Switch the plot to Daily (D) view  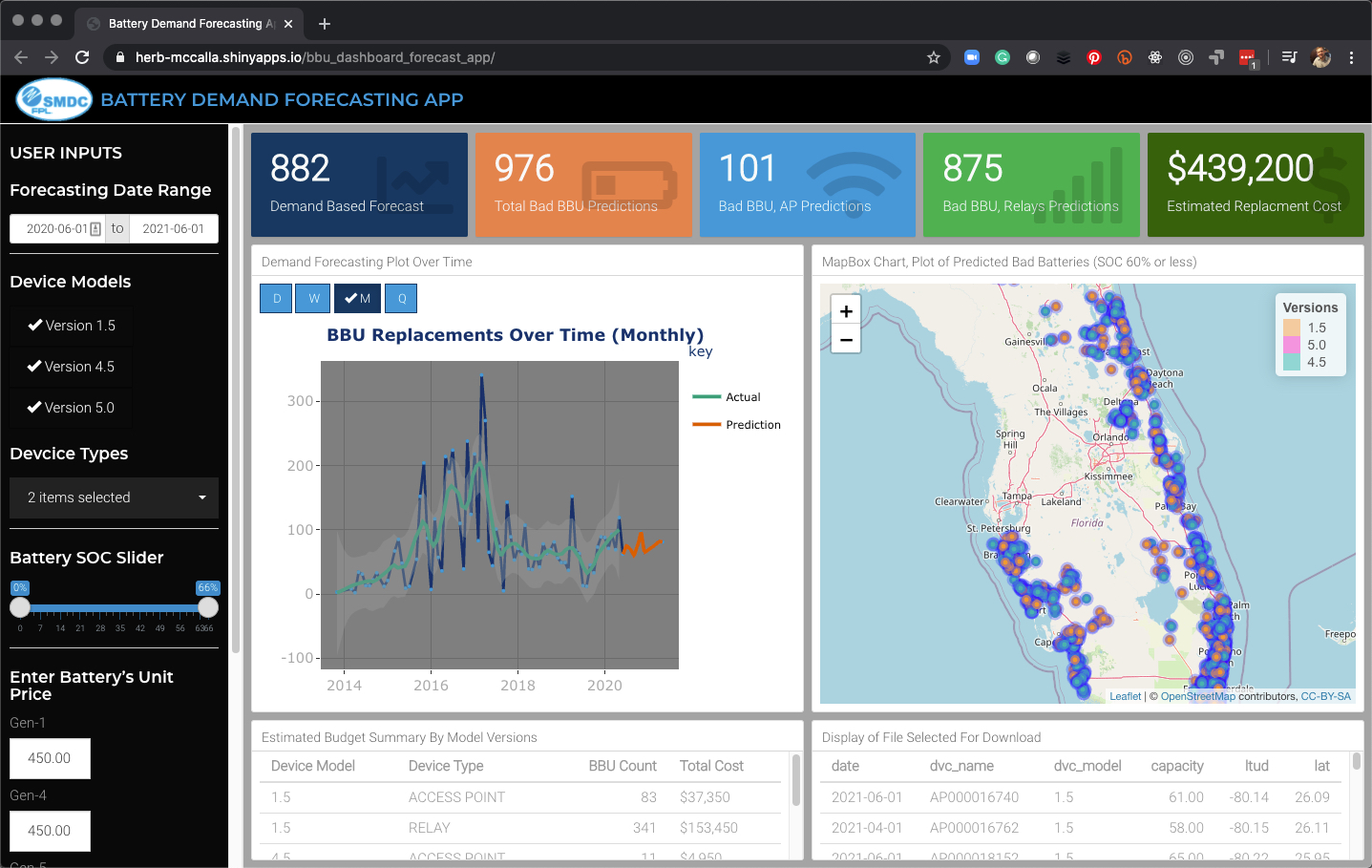(277, 299)
